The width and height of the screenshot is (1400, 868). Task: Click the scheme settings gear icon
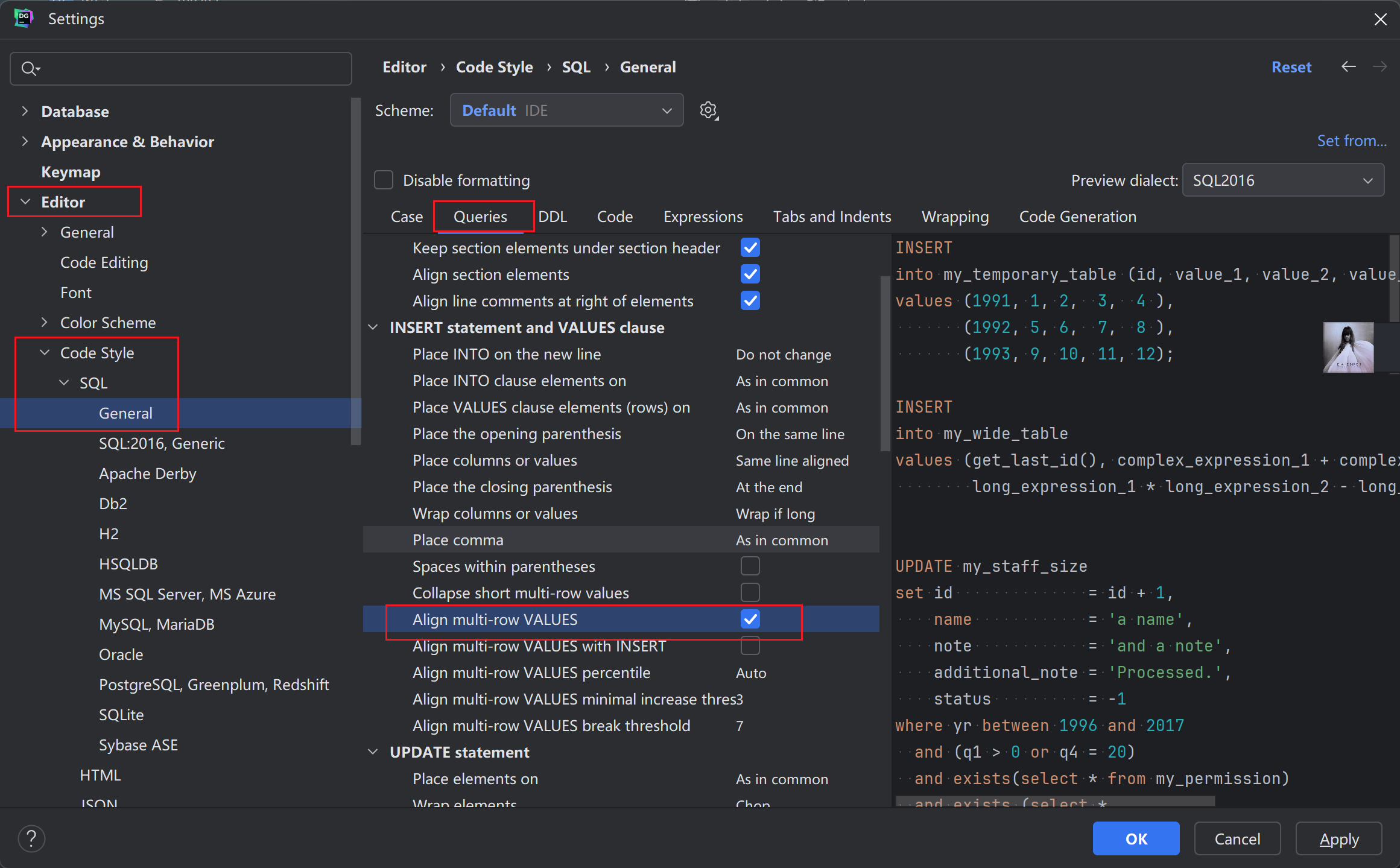tap(709, 110)
